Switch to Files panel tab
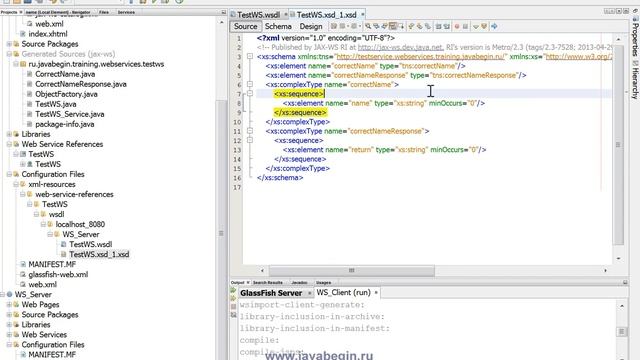640x360 pixels. point(104,12)
